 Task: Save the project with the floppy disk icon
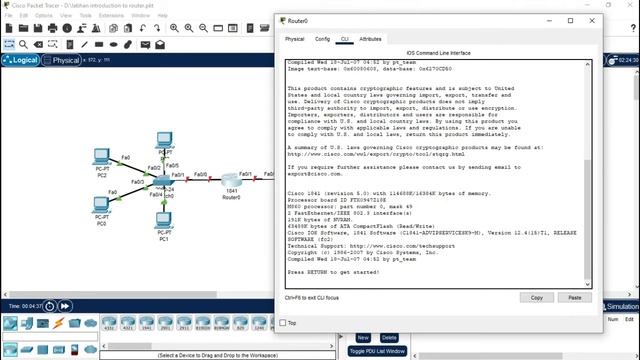point(38,28)
